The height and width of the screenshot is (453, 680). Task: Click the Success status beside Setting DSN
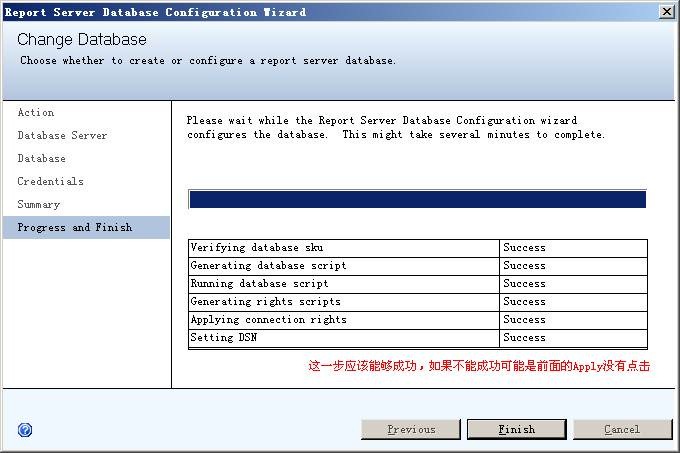pos(524,338)
